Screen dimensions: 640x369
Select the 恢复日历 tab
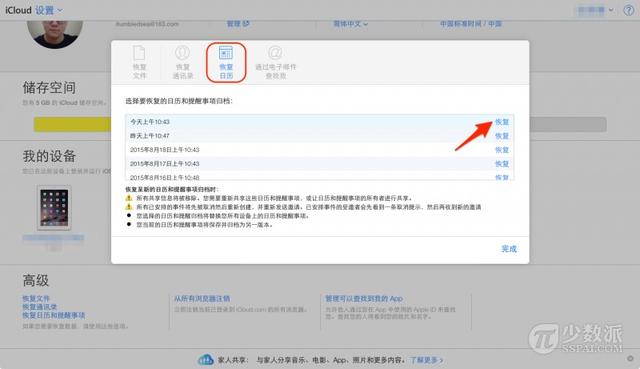(226, 62)
